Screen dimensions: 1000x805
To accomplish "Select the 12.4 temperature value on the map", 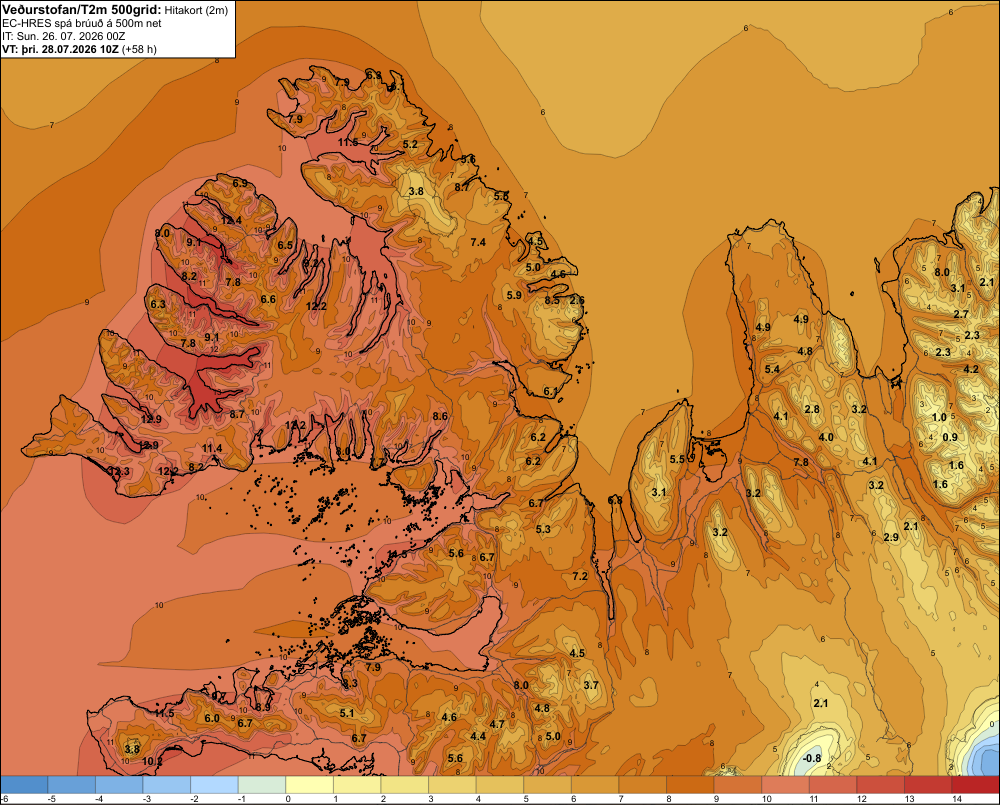I will click(x=232, y=221).
